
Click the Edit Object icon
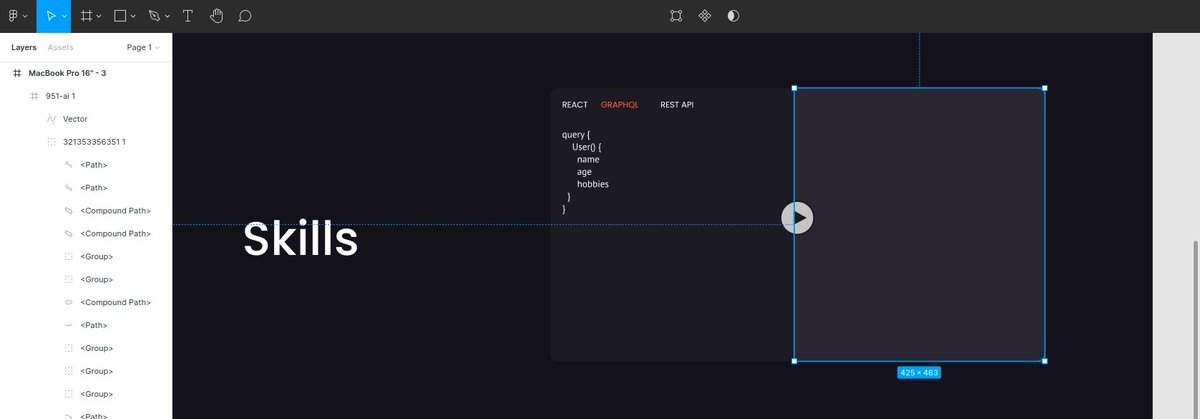pos(677,16)
